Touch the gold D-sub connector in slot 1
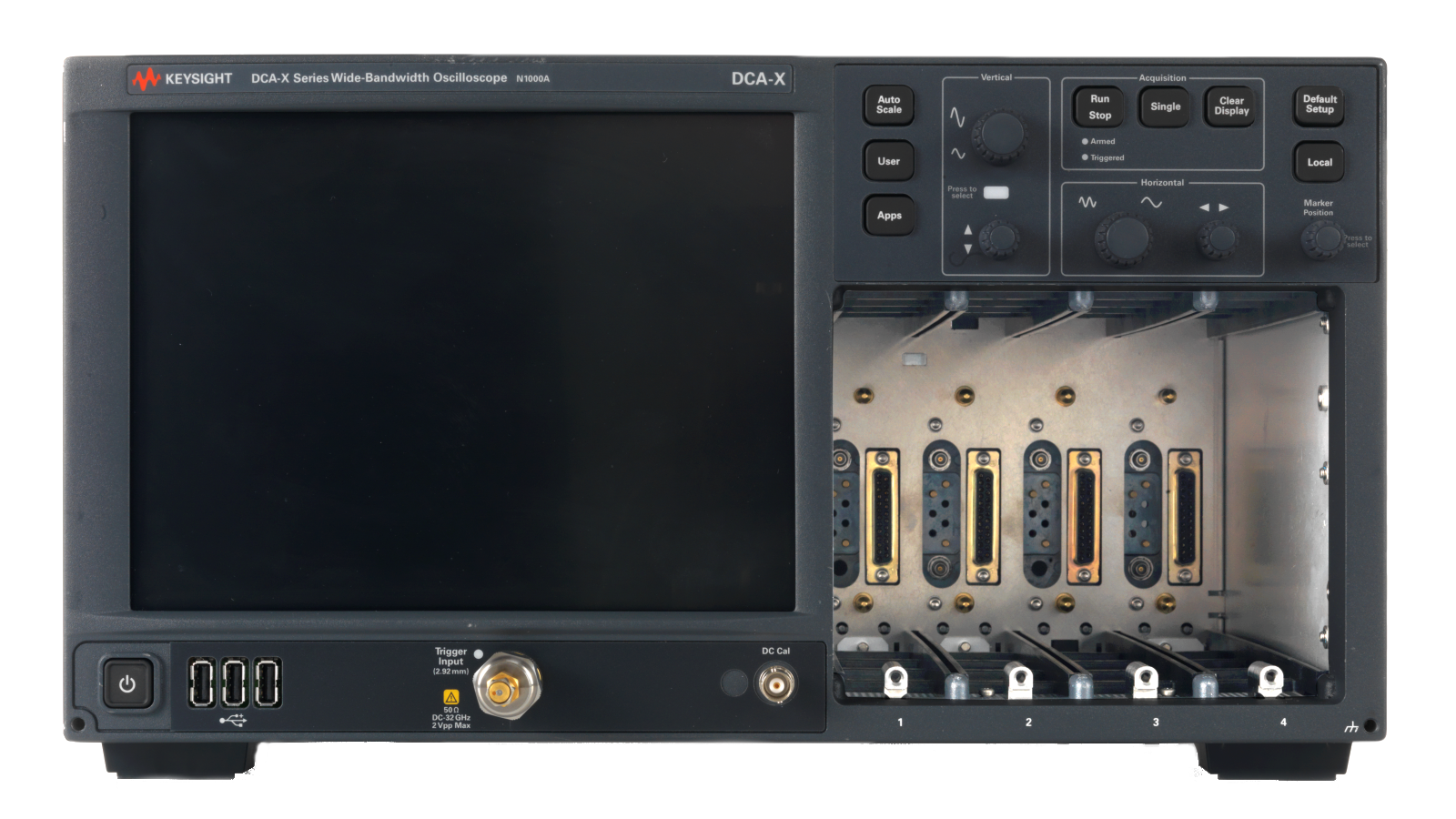 (x=881, y=516)
